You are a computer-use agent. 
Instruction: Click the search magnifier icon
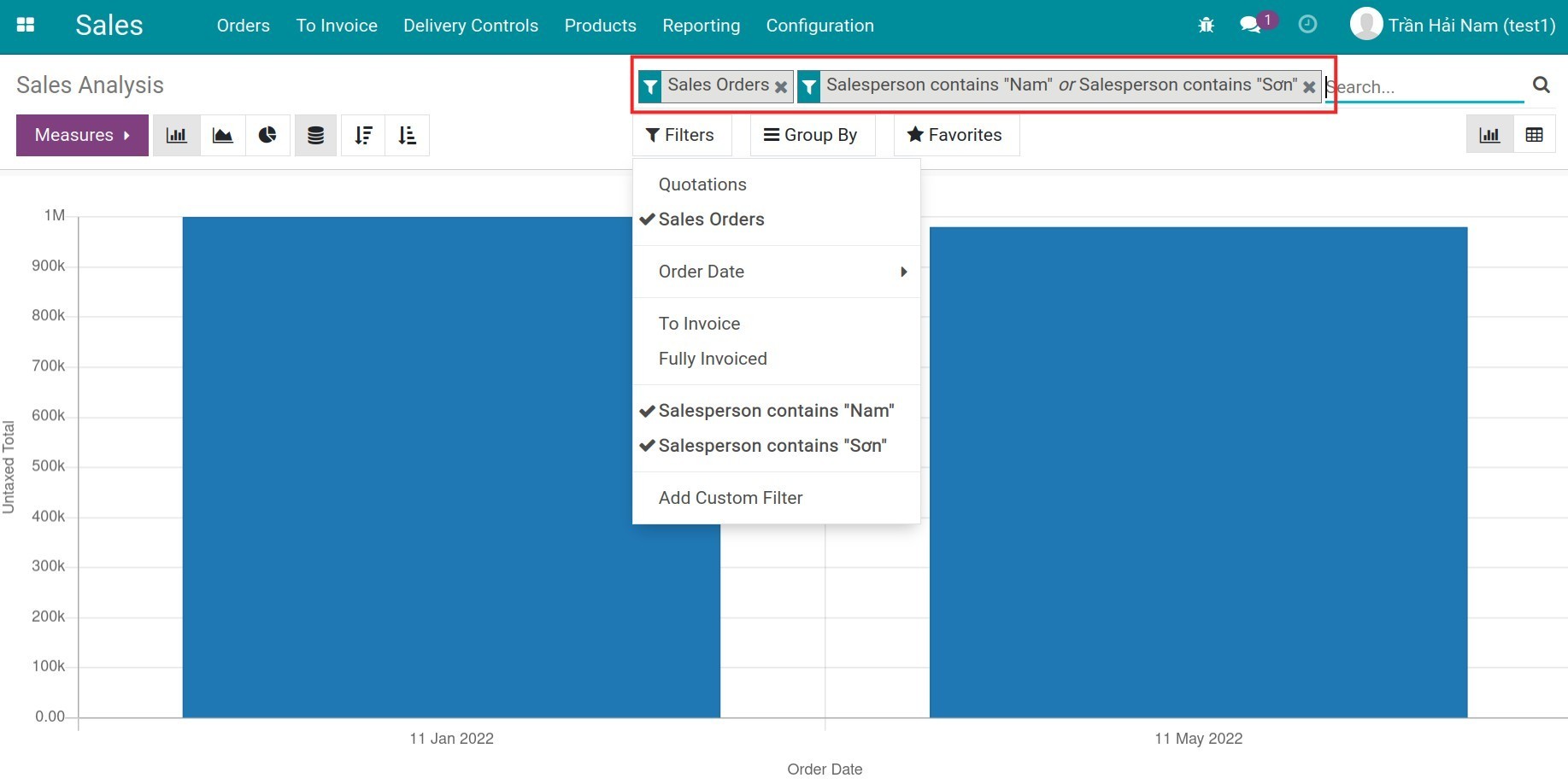pyautogui.click(x=1541, y=85)
